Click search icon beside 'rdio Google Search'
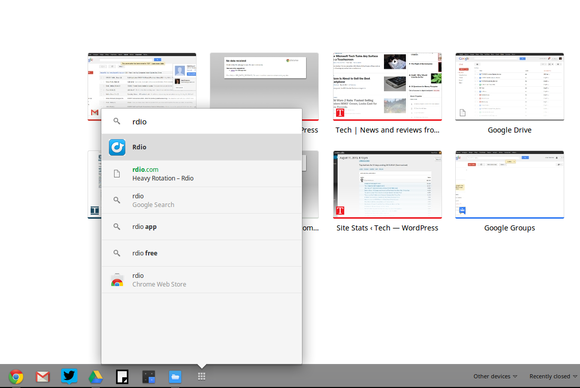 click(x=117, y=200)
